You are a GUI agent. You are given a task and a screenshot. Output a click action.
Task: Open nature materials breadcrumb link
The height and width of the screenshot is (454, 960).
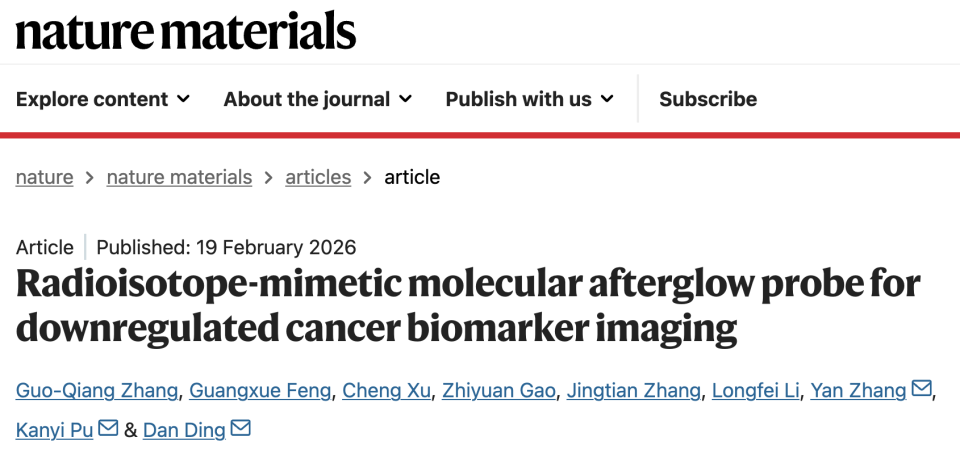(x=179, y=177)
